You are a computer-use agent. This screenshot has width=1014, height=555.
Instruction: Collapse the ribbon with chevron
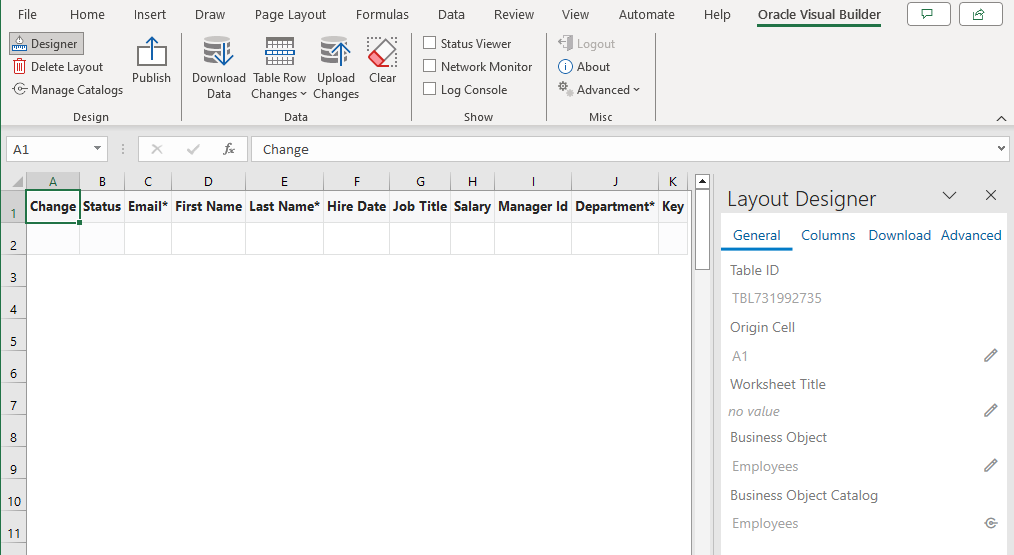tap(1001, 118)
